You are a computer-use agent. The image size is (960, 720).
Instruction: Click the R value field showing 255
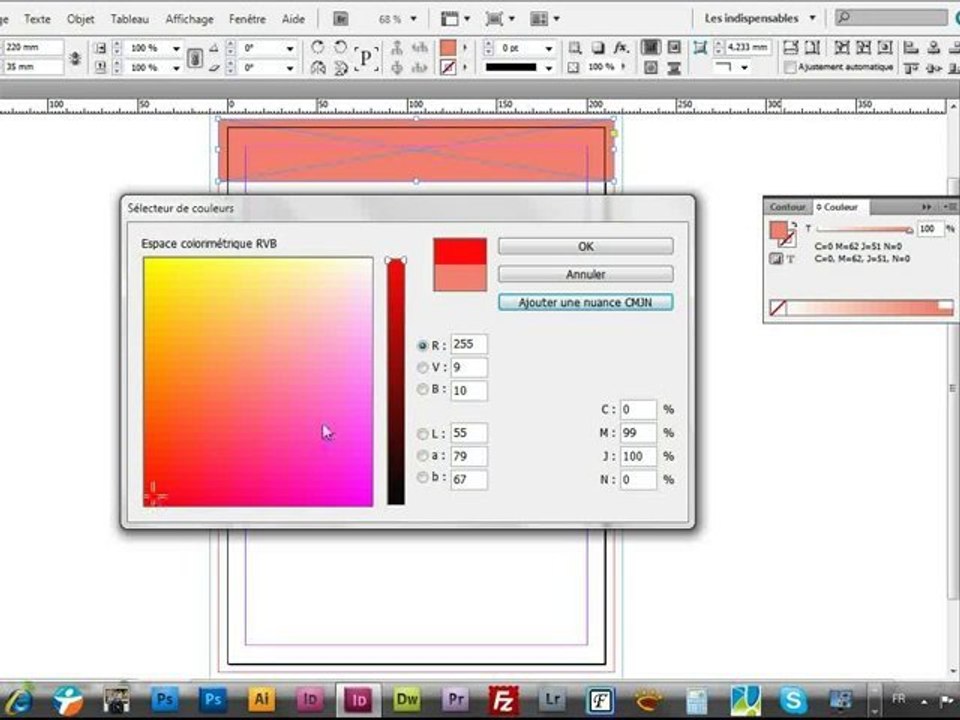[469, 344]
